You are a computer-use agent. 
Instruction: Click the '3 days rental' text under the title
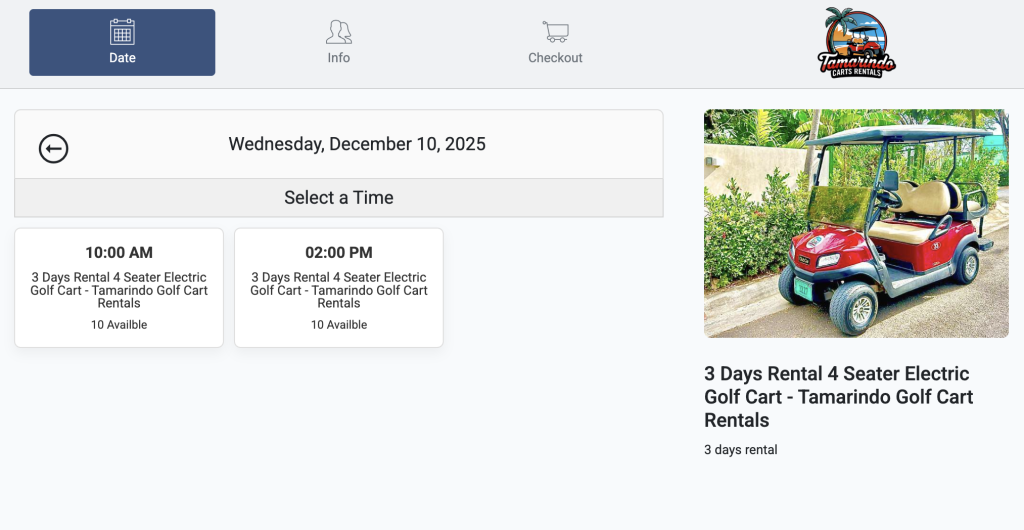click(x=740, y=450)
